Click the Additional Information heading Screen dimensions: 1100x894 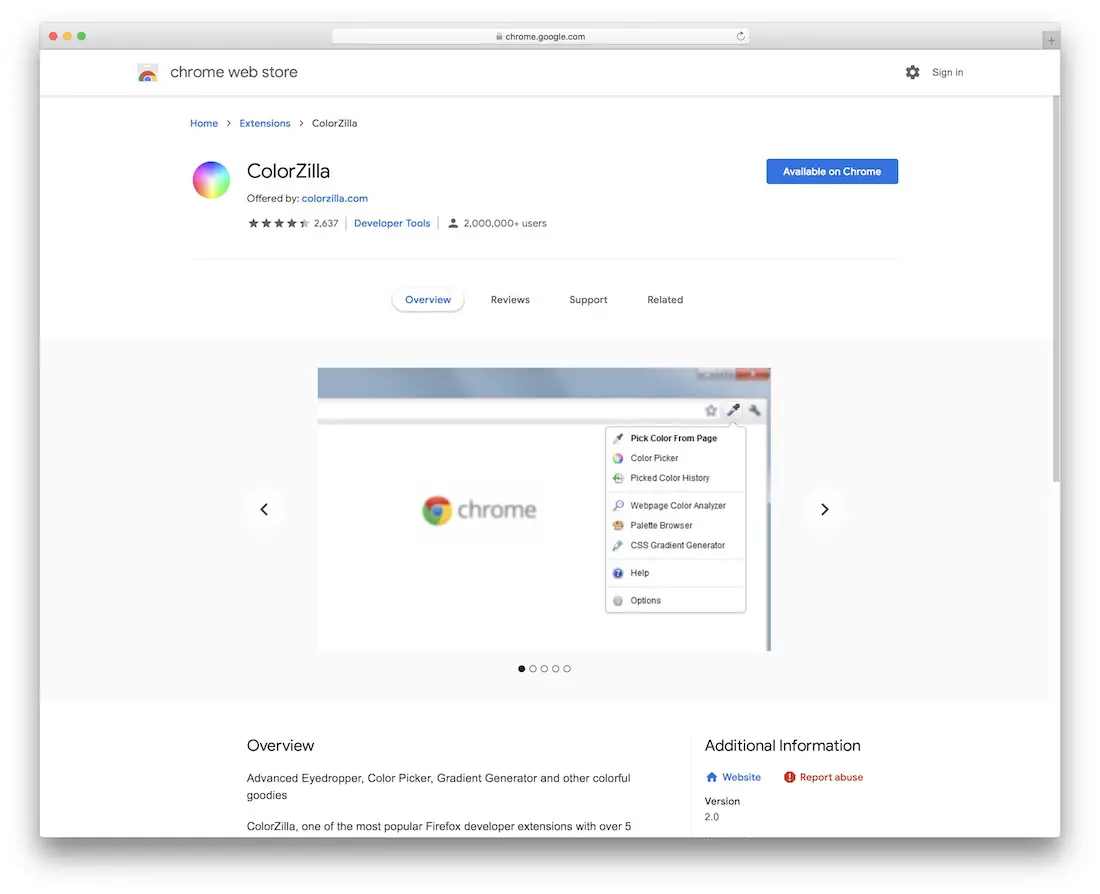(782, 745)
